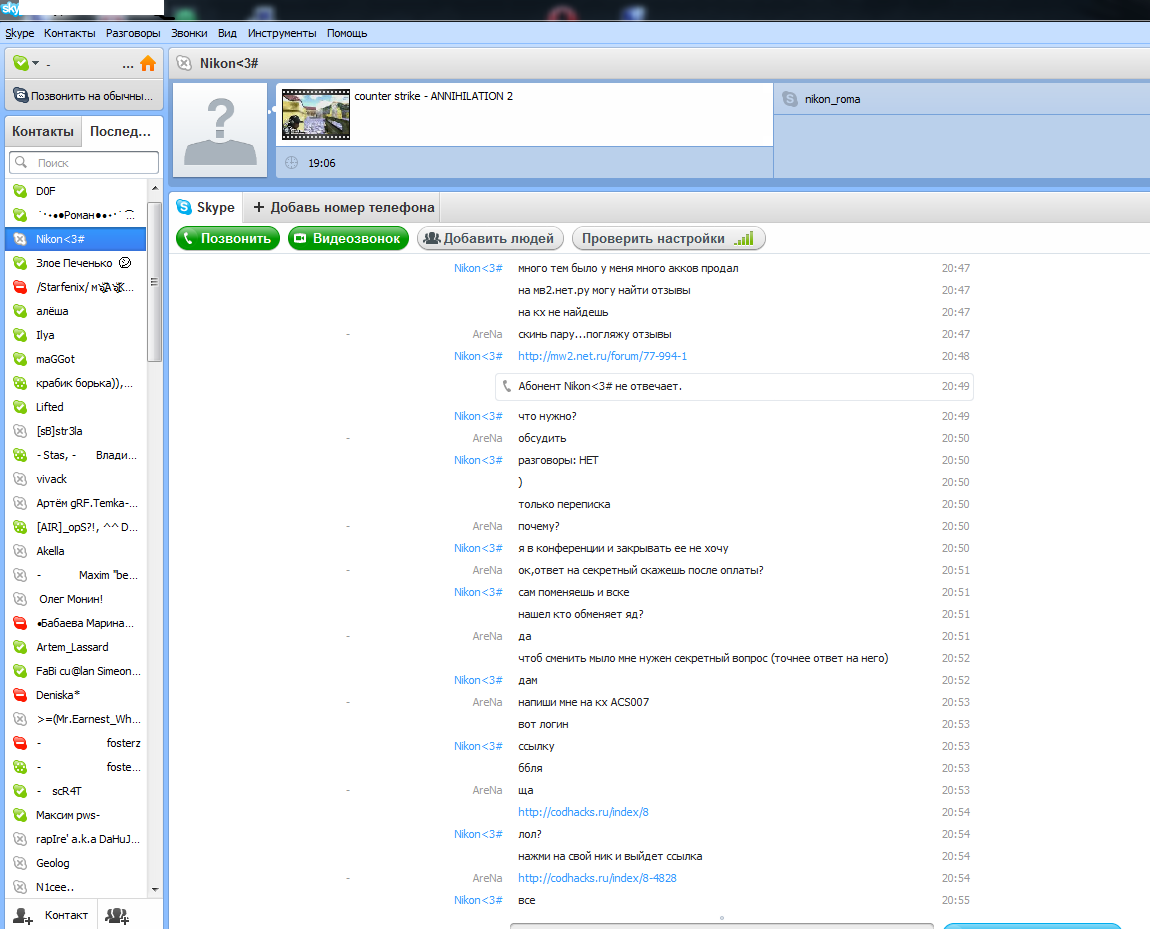Click offline icon next to N1cee..
The height and width of the screenshot is (929, 1150).
[21, 887]
